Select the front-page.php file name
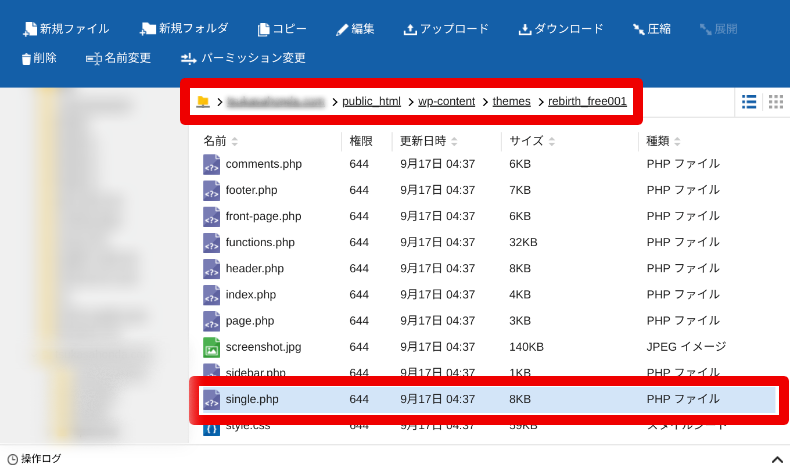The height and width of the screenshot is (472, 790). point(264,217)
